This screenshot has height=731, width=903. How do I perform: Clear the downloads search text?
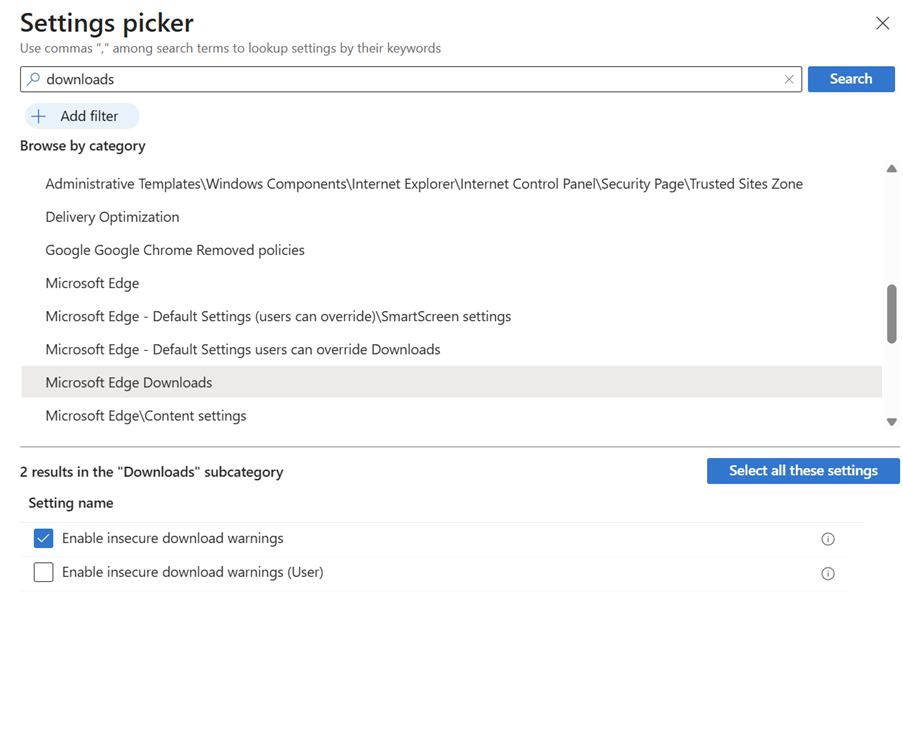point(789,79)
